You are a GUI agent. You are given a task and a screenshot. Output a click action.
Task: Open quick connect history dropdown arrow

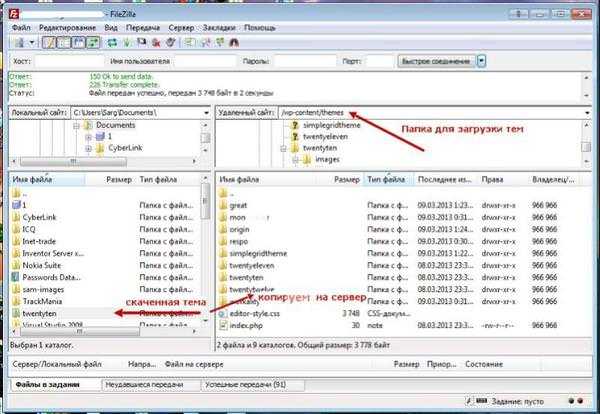click(x=481, y=61)
